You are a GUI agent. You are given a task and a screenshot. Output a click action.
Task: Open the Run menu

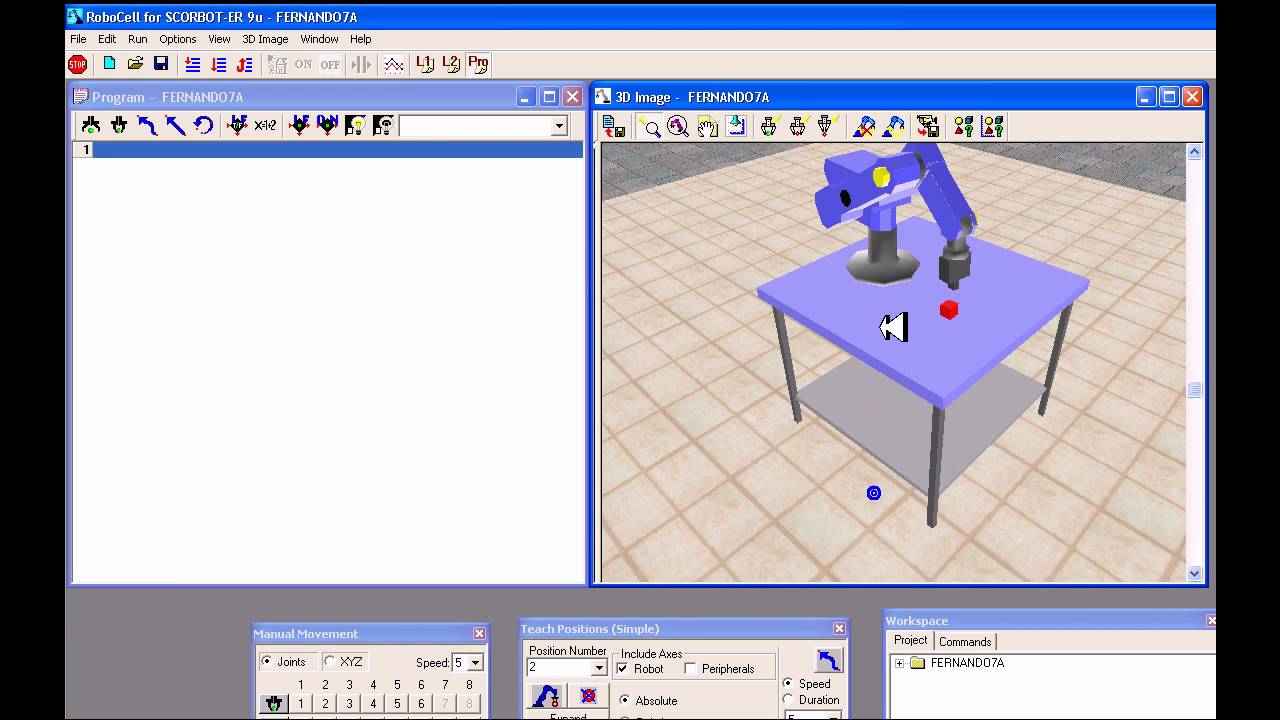point(138,39)
